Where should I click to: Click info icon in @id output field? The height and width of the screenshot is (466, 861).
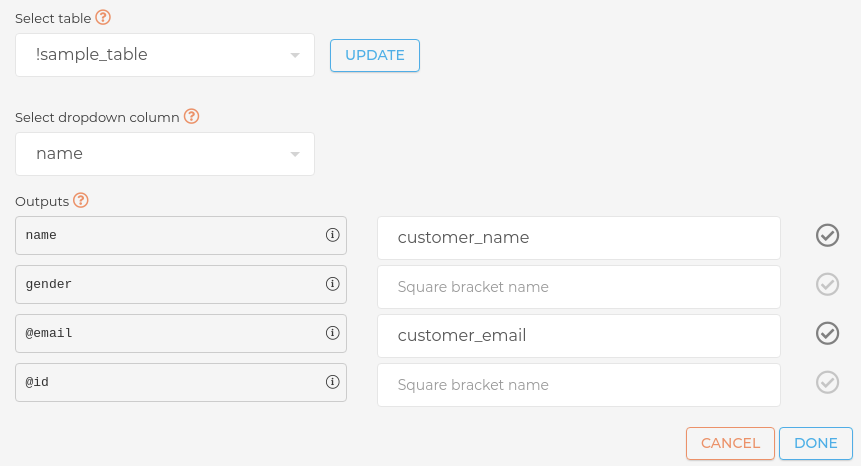point(333,383)
